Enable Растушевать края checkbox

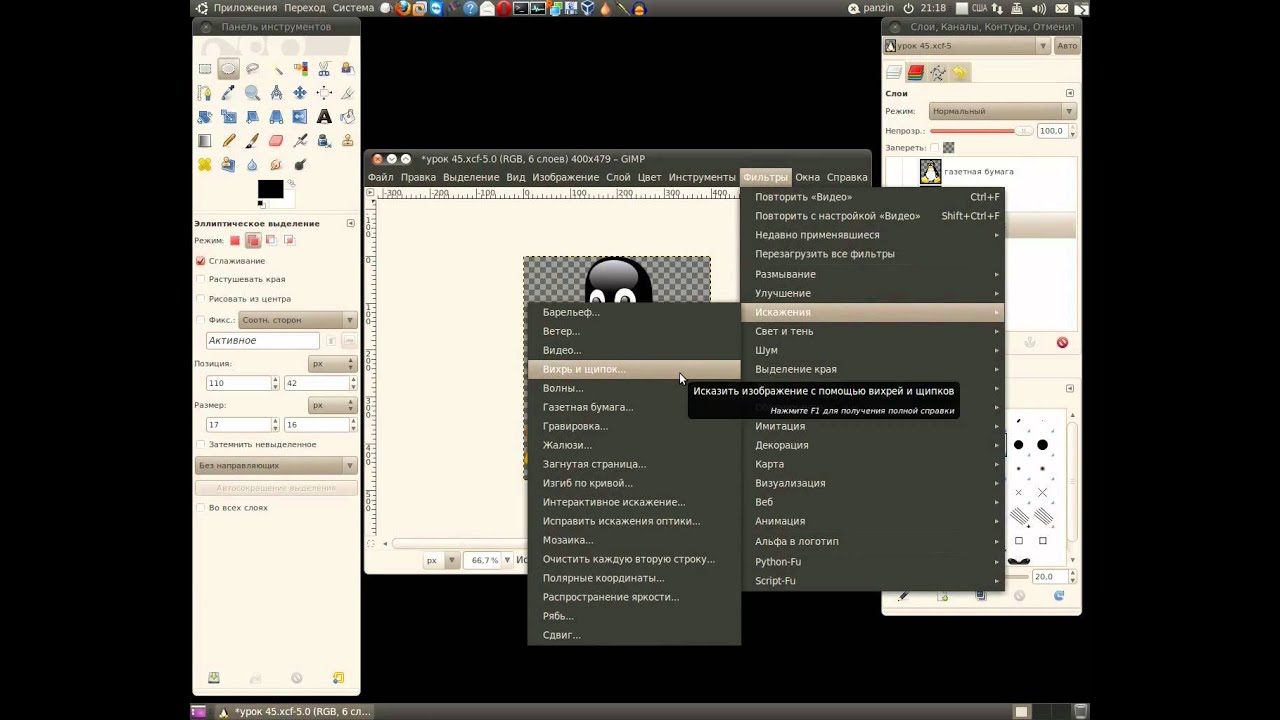[200, 280]
